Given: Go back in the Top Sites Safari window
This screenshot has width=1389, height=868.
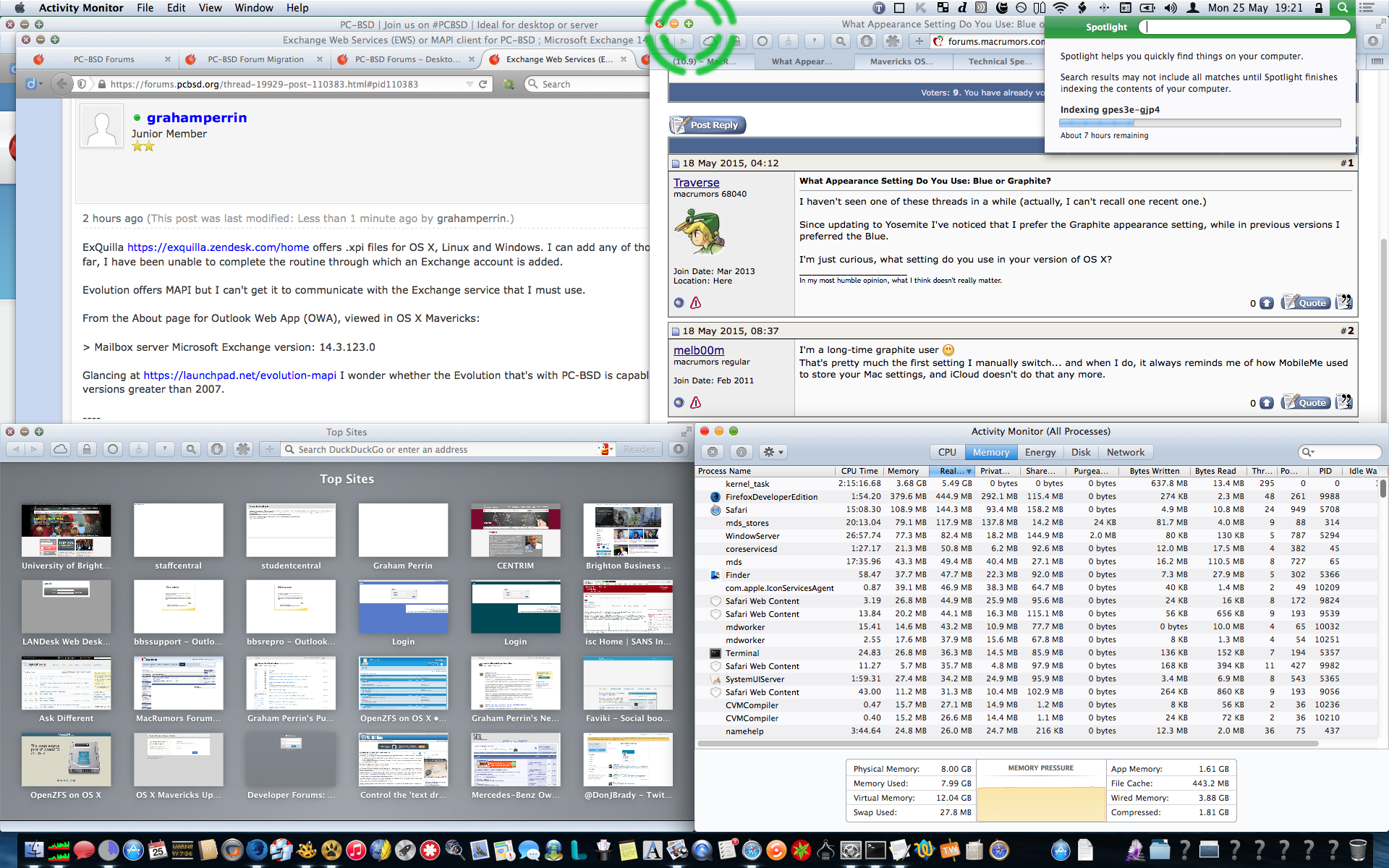Looking at the screenshot, I should (16, 449).
